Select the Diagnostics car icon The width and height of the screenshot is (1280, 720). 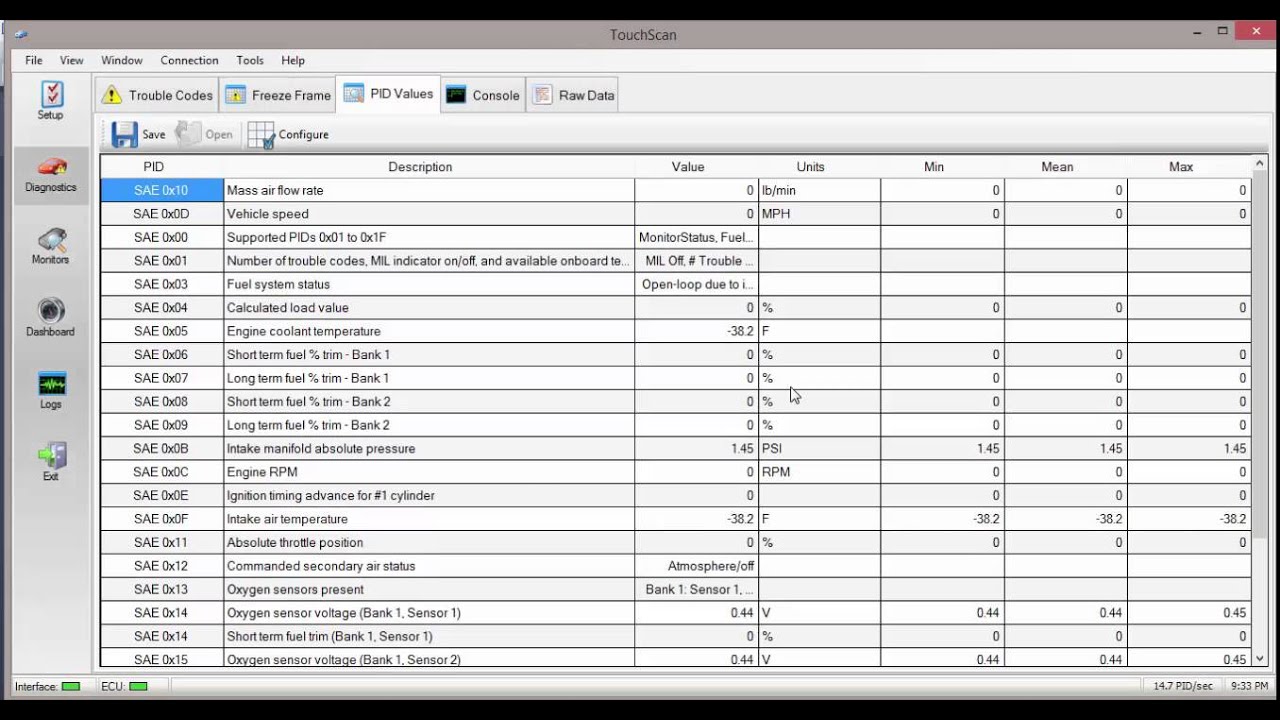tap(51, 167)
